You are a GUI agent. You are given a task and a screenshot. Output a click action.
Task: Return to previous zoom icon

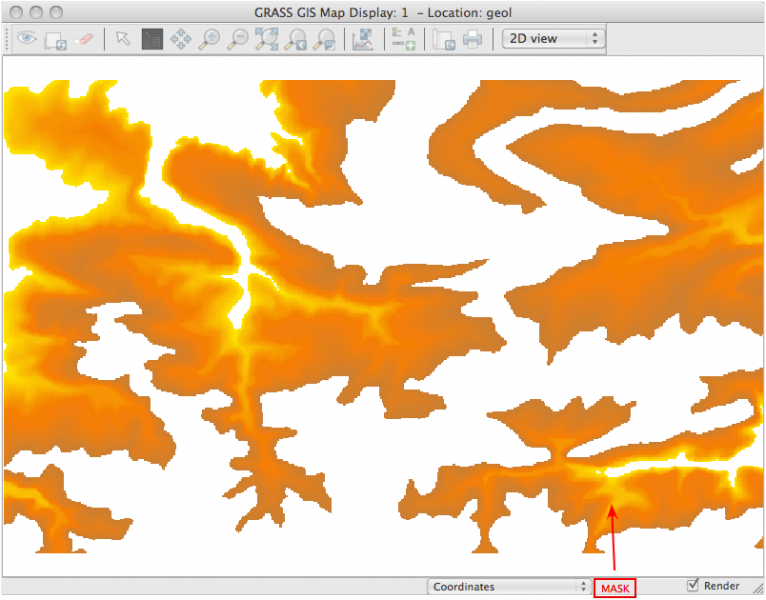click(295, 39)
